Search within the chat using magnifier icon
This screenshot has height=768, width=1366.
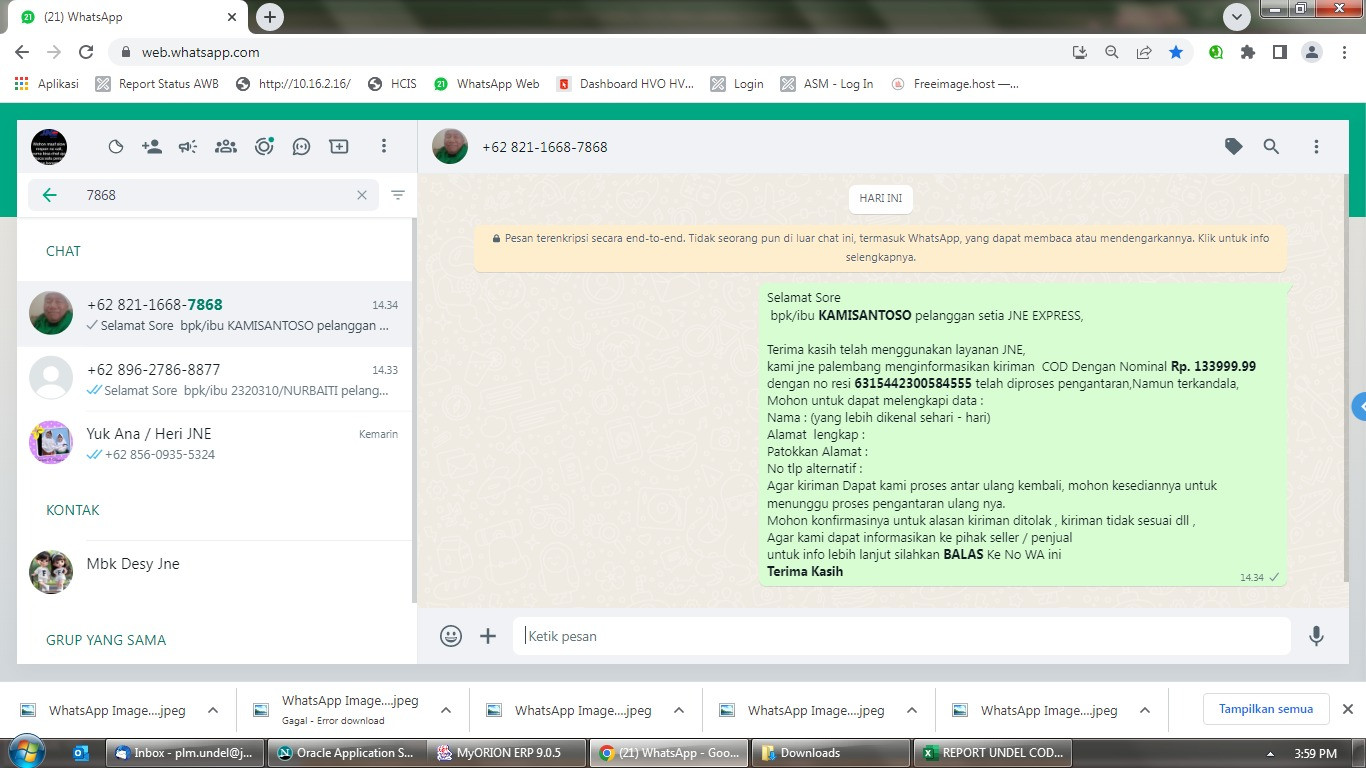click(1271, 147)
